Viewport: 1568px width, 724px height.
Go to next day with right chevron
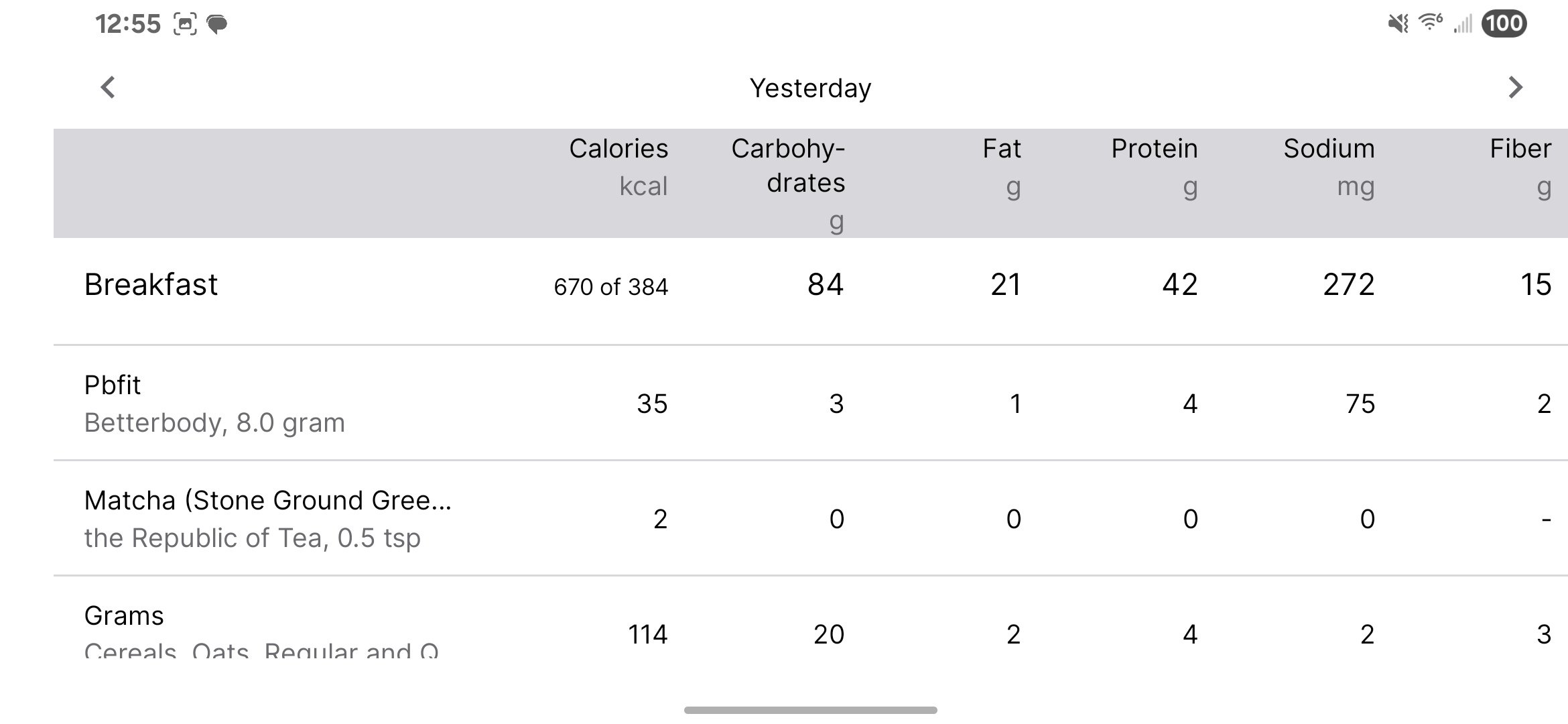pyautogui.click(x=1515, y=87)
